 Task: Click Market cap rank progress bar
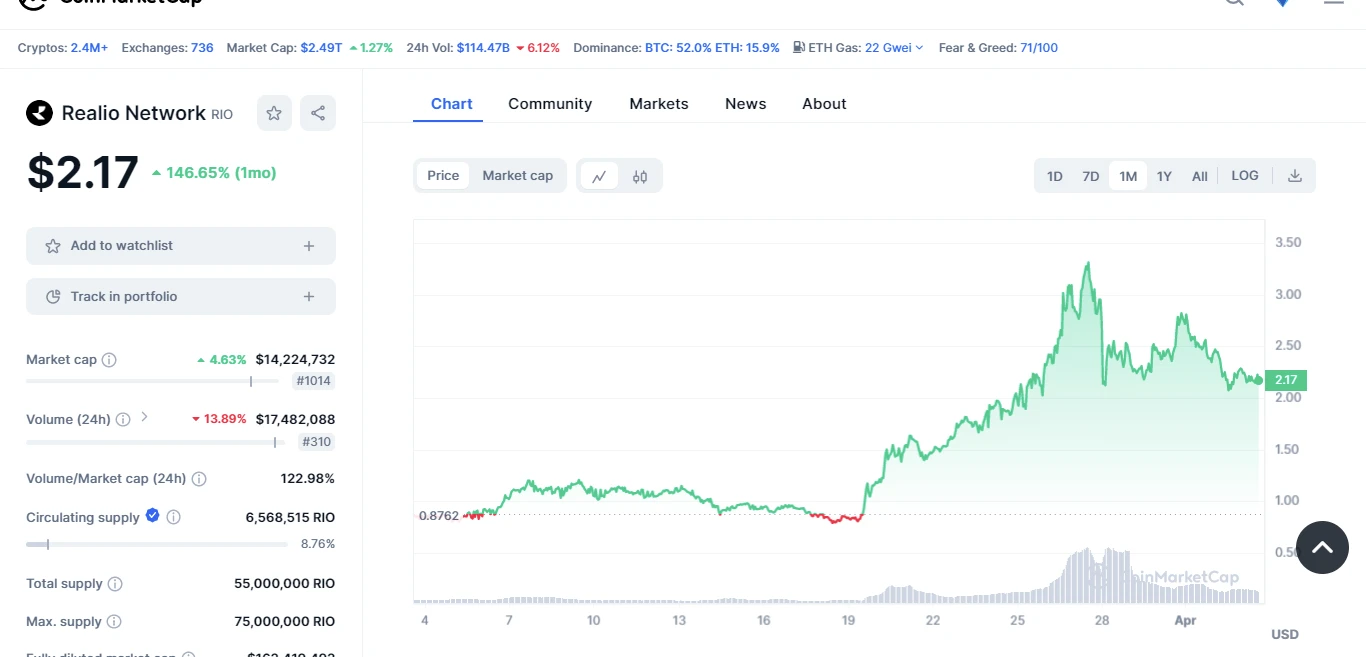pos(152,381)
